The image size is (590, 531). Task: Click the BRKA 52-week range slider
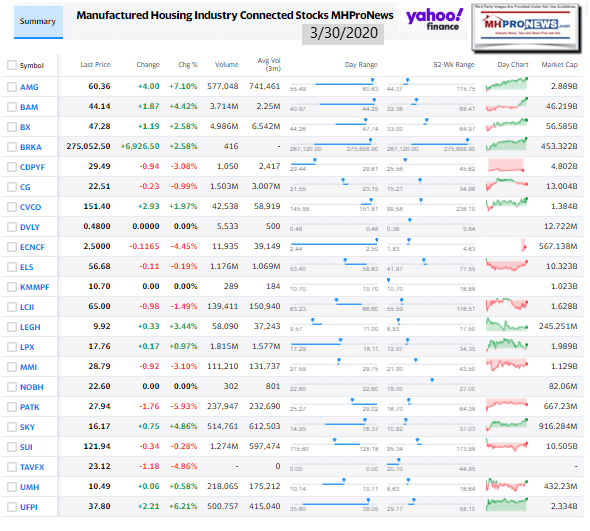click(431, 145)
